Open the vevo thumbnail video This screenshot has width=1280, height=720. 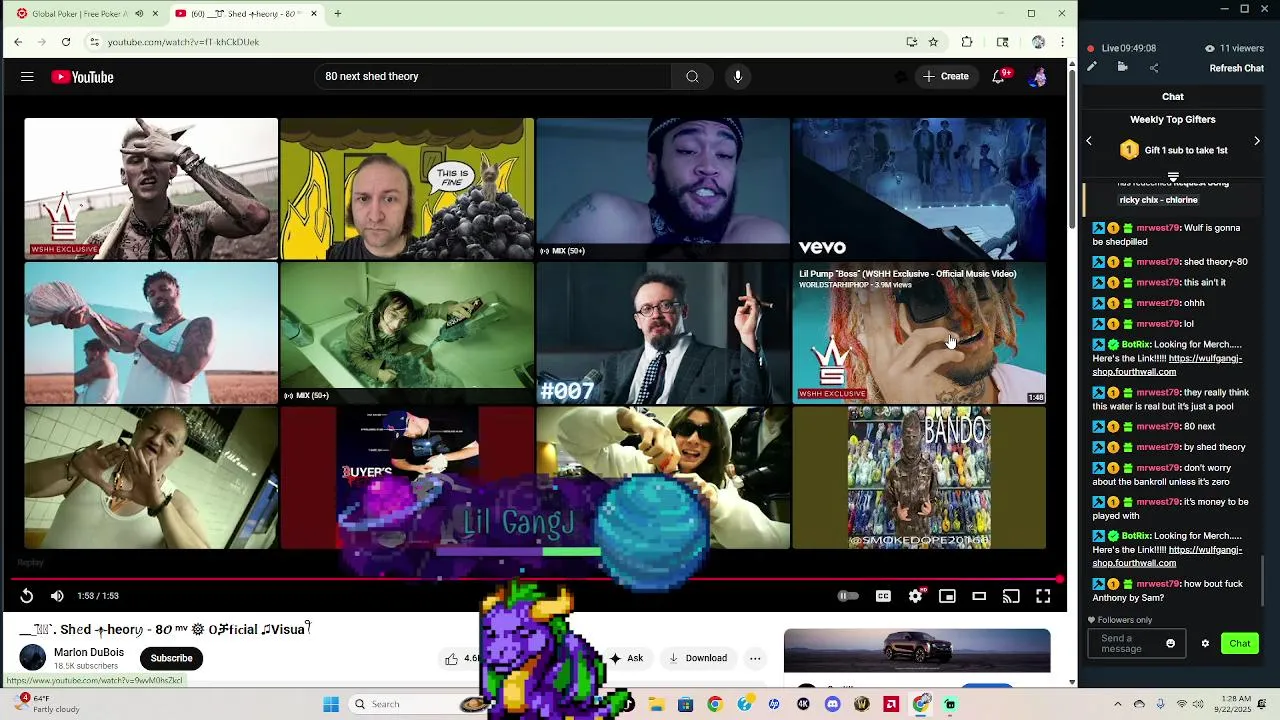coord(919,189)
